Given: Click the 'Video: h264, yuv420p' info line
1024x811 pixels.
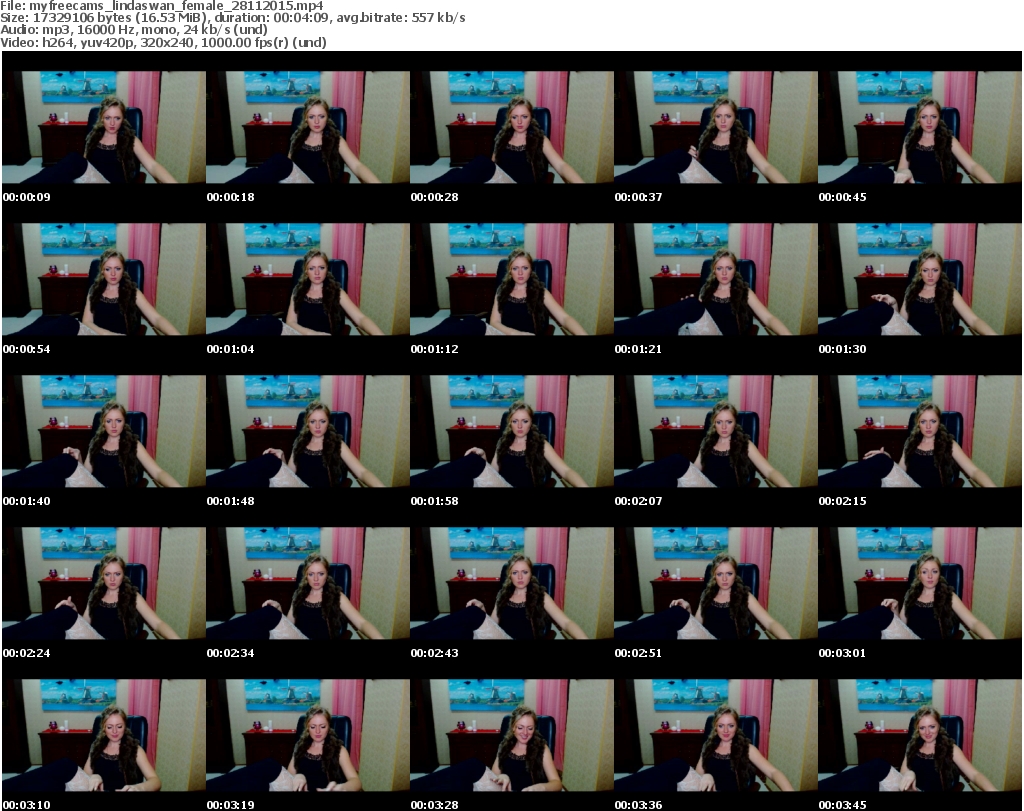Looking at the screenshot, I should click(x=163, y=42).
